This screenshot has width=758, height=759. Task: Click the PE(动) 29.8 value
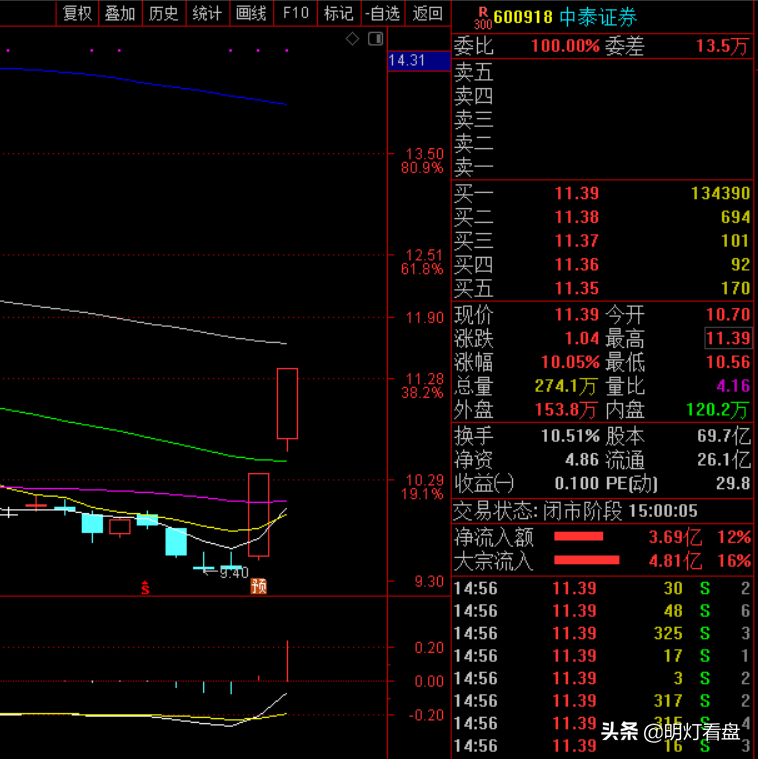[733, 483]
